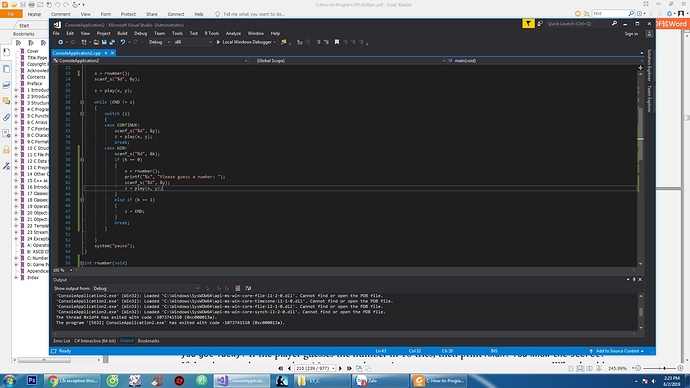The height and width of the screenshot is (388, 690).
Task: Click the Navigate Backward toolbar icon
Action: click(x=60, y=42)
